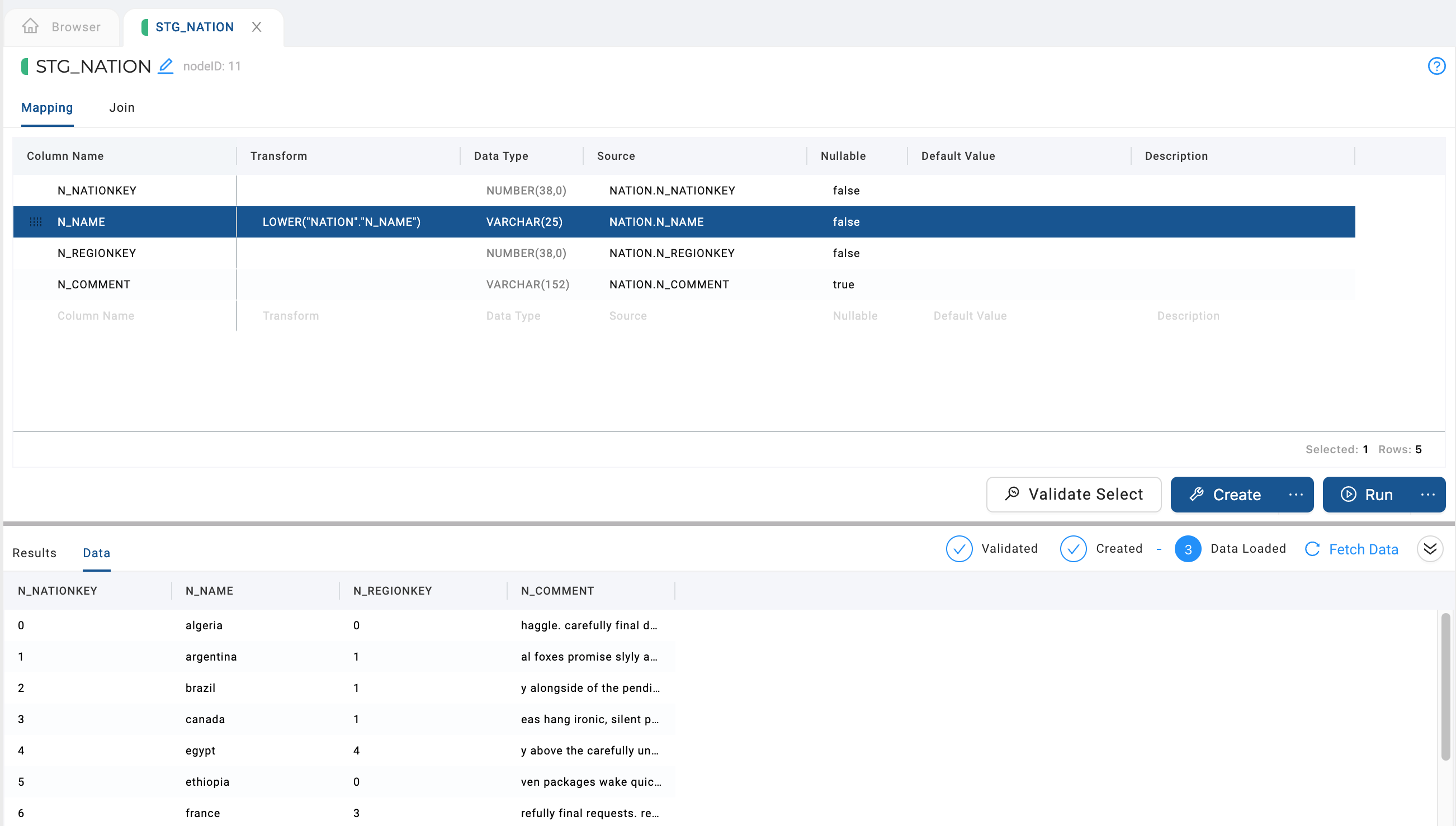Click VARCHAR(152) data type cell
This screenshot has width=1456, height=826.
click(x=528, y=284)
